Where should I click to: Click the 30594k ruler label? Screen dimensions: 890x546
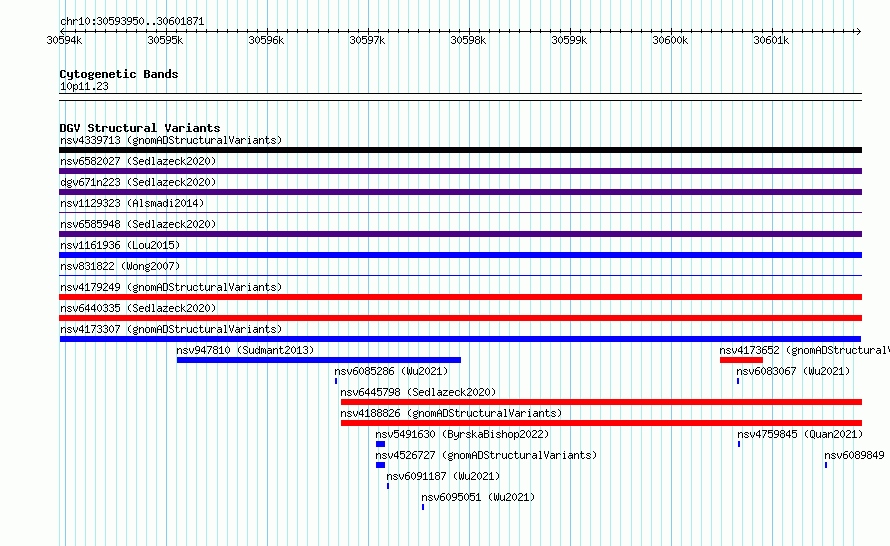[x=64, y=40]
